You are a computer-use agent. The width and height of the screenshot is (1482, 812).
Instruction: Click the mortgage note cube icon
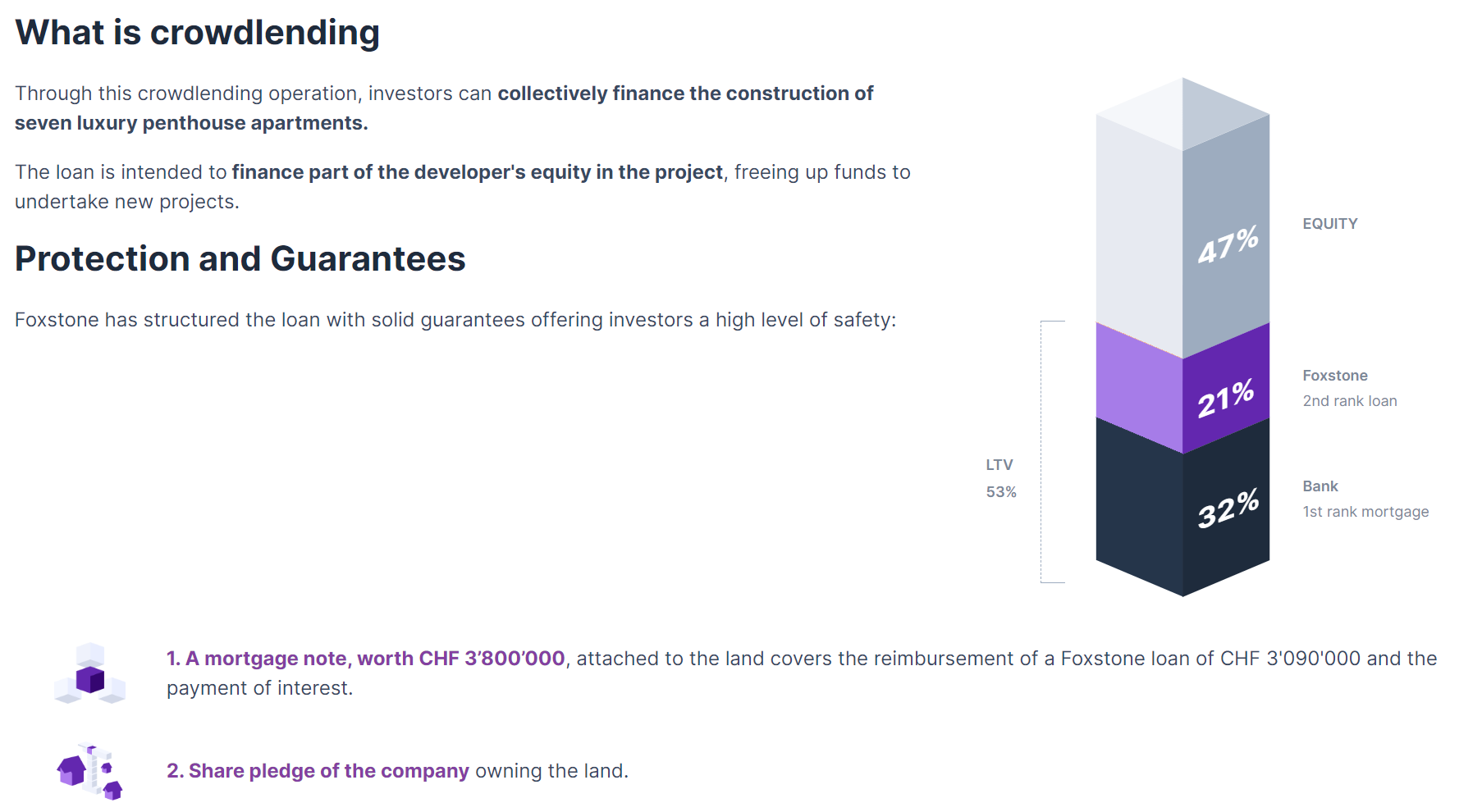tap(89, 673)
